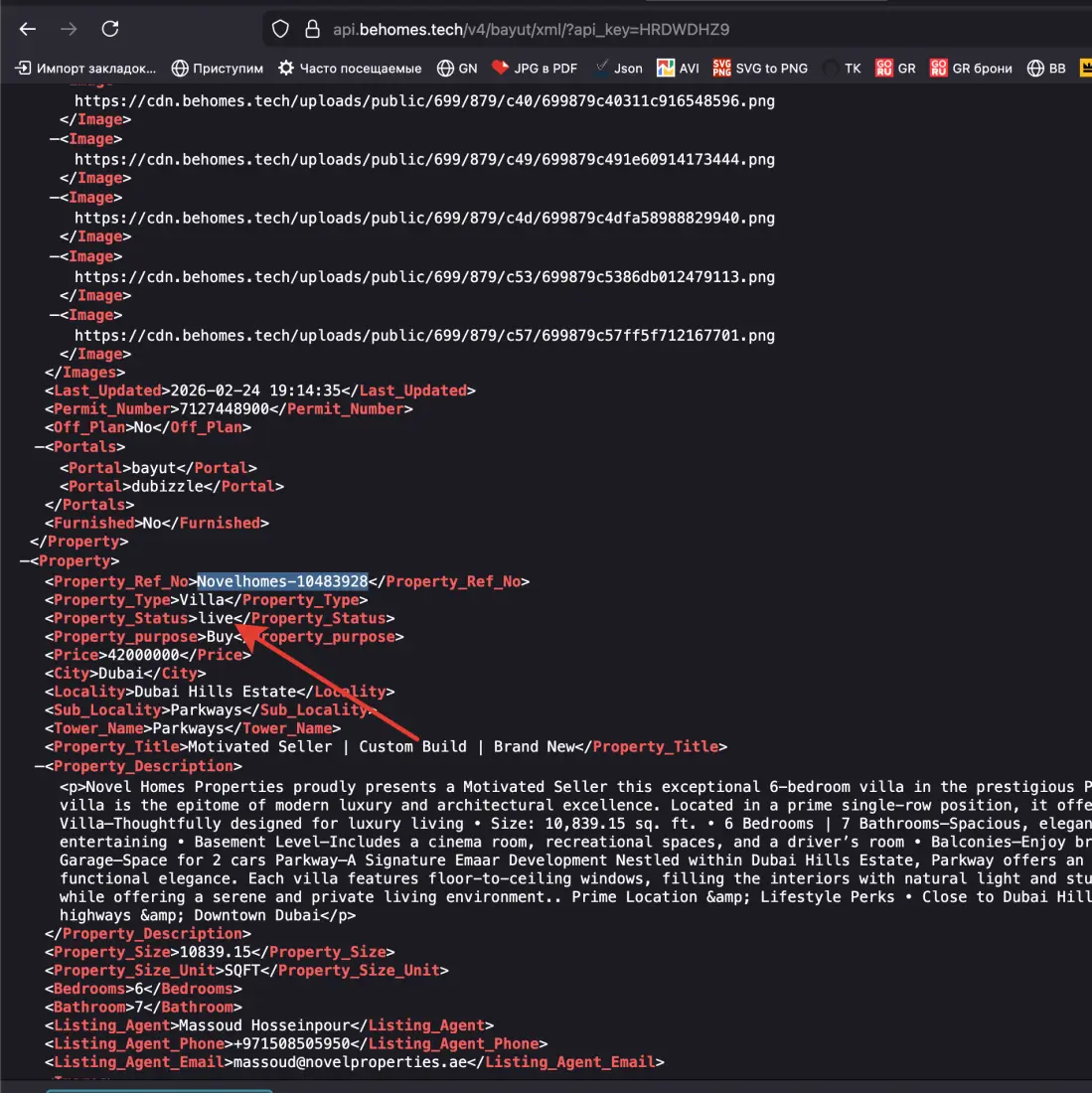Click the Locality value Dubai Hills Estate

tap(216, 692)
